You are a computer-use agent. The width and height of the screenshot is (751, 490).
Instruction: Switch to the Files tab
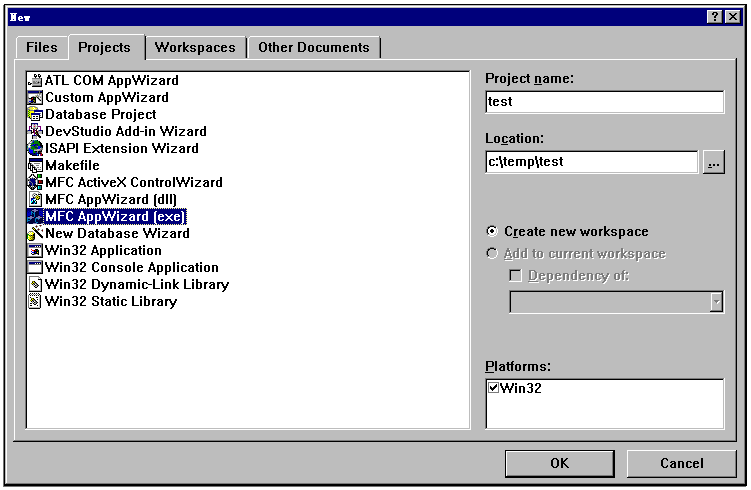click(42, 47)
